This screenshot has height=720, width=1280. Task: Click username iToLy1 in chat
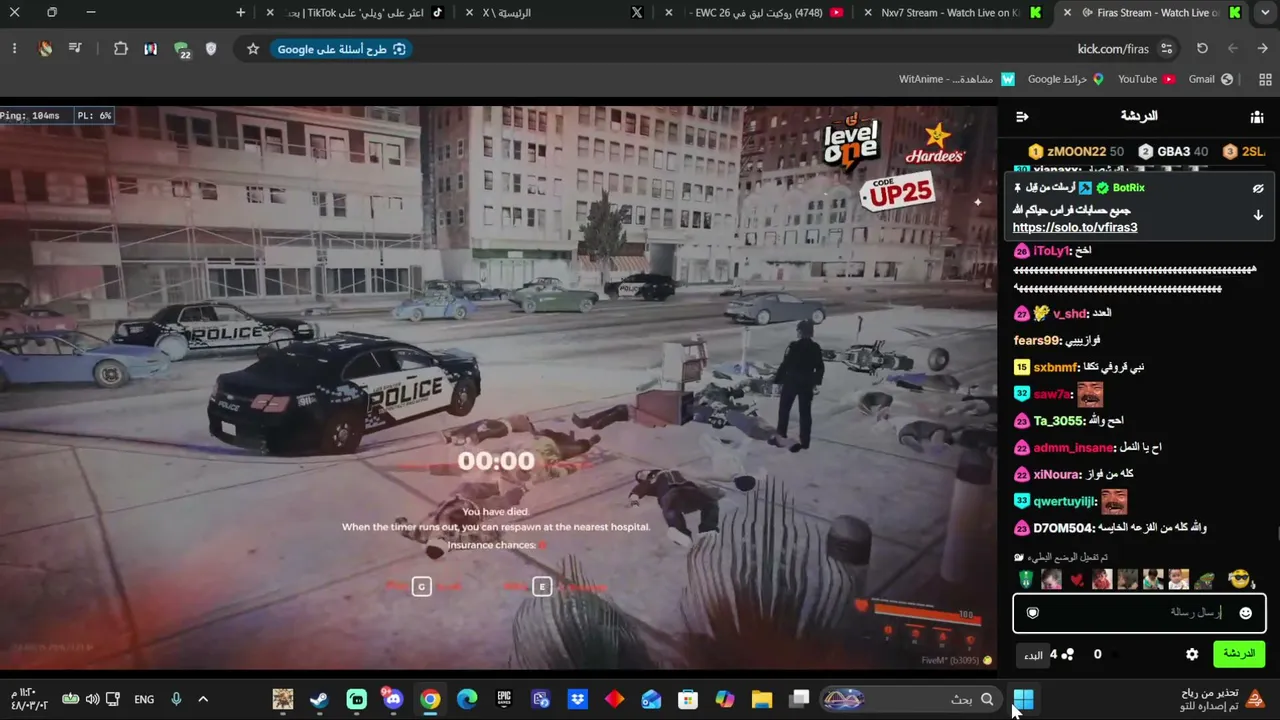coord(1052,251)
